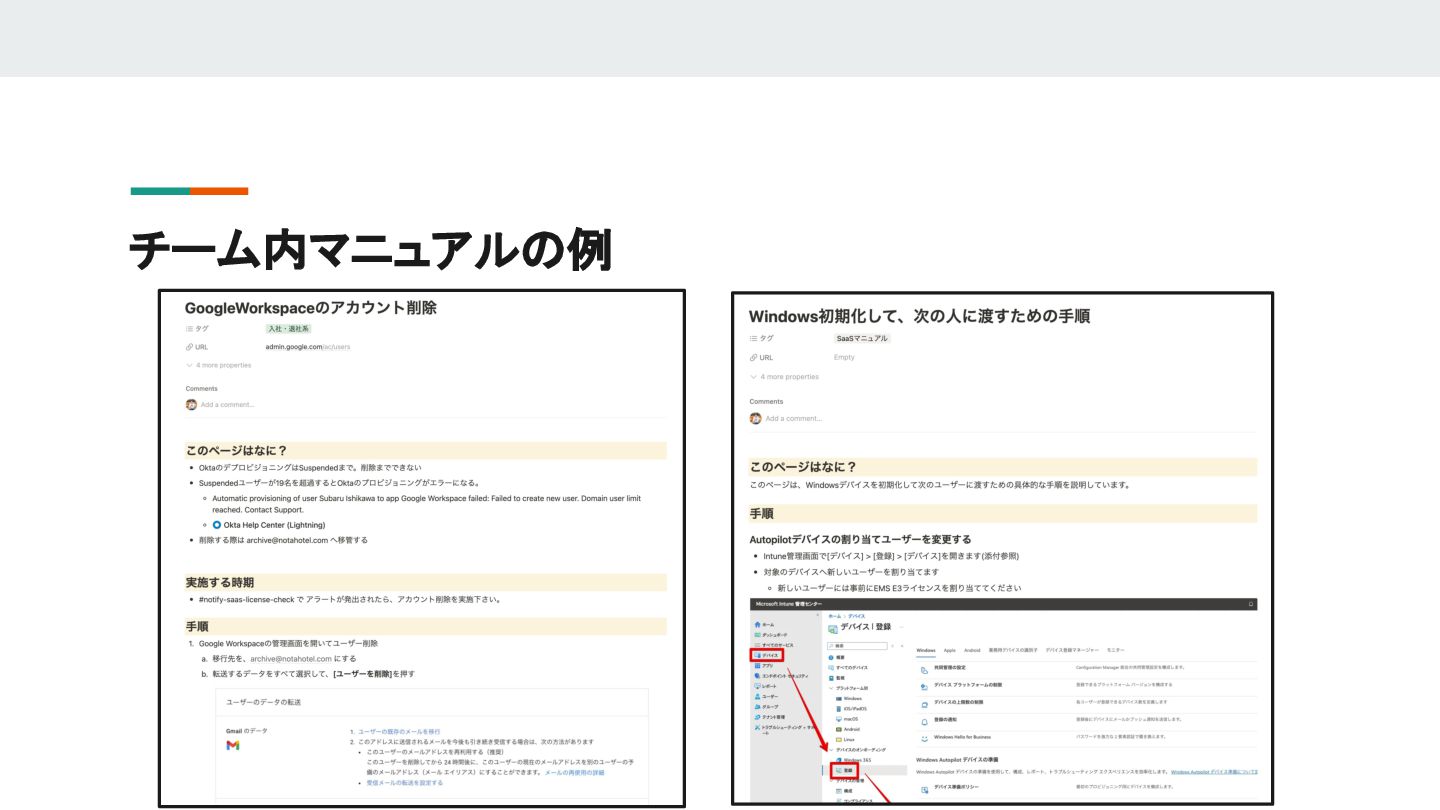Click メールの再使用の詳細 link

click(x=574, y=772)
